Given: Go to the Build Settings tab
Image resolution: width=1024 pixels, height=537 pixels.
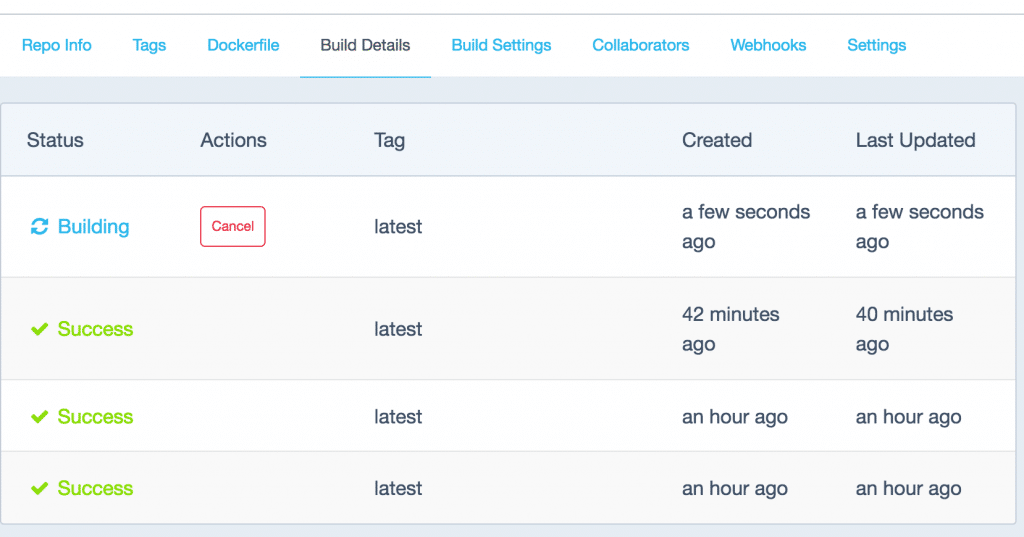Looking at the screenshot, I should [501, 45].
